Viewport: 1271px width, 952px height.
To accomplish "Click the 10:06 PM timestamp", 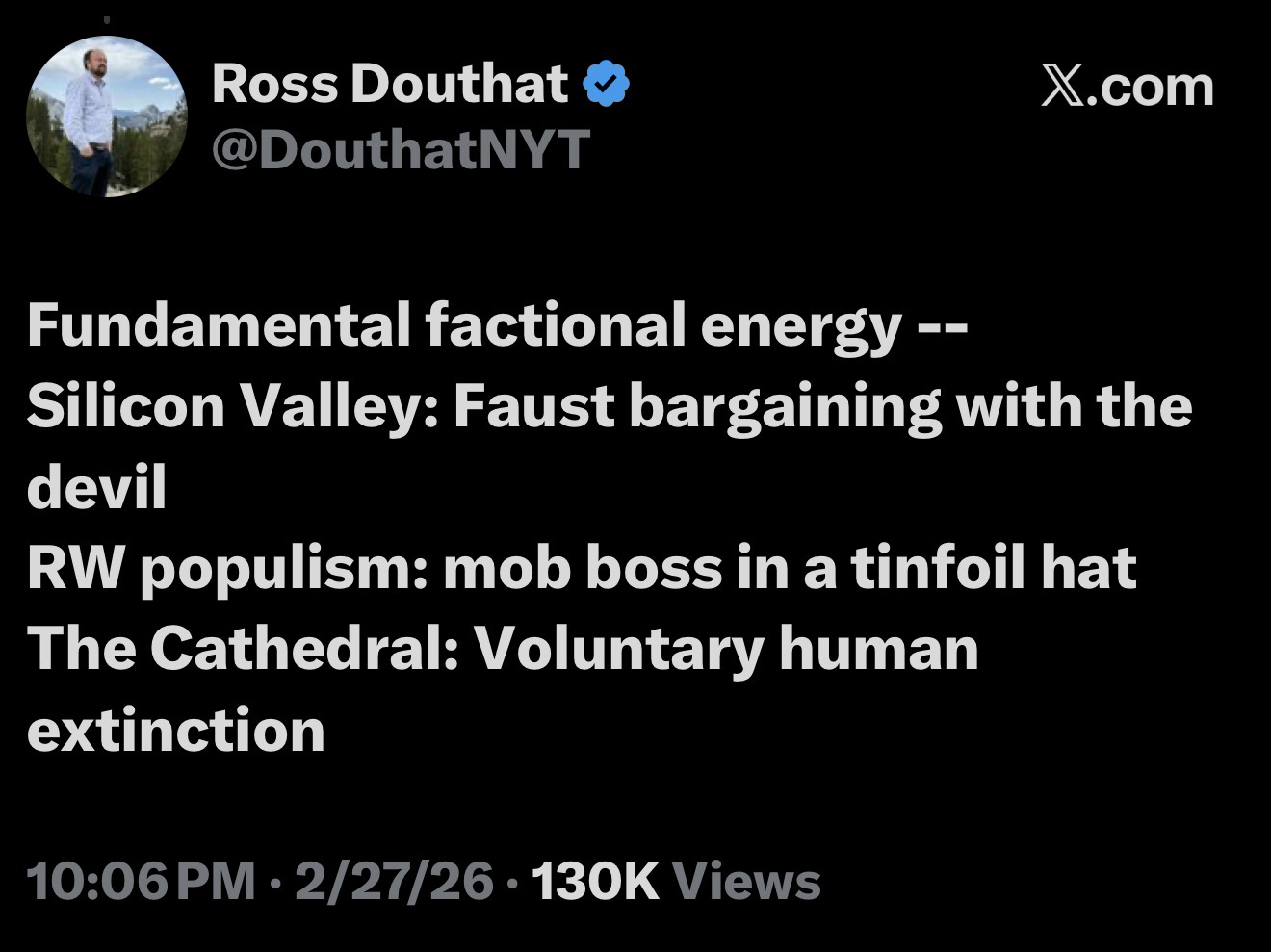I will pos(143,881).
